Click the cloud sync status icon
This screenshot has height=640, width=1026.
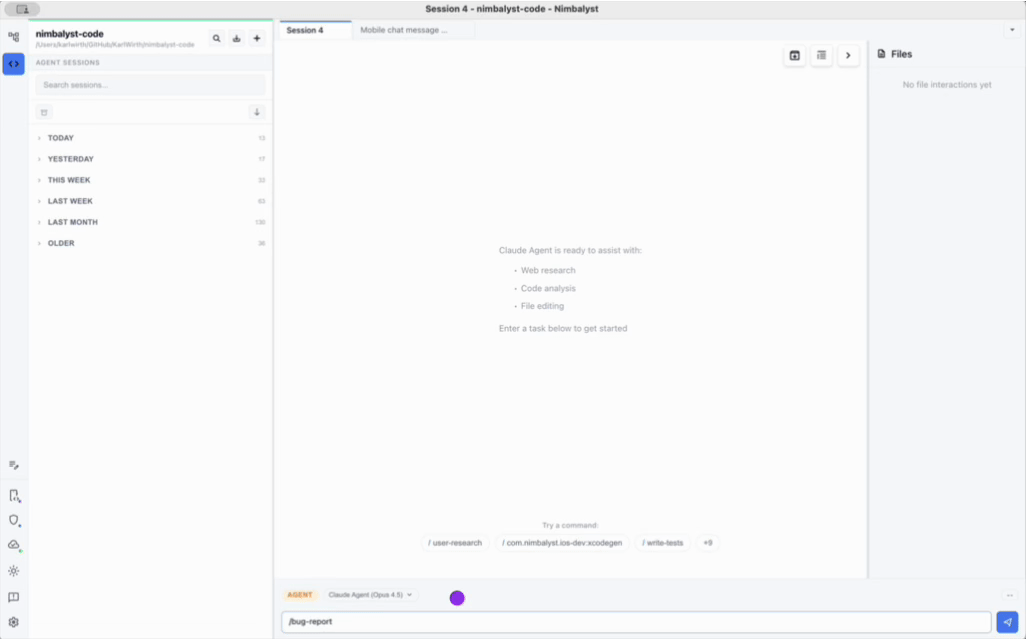pos(14,545)
